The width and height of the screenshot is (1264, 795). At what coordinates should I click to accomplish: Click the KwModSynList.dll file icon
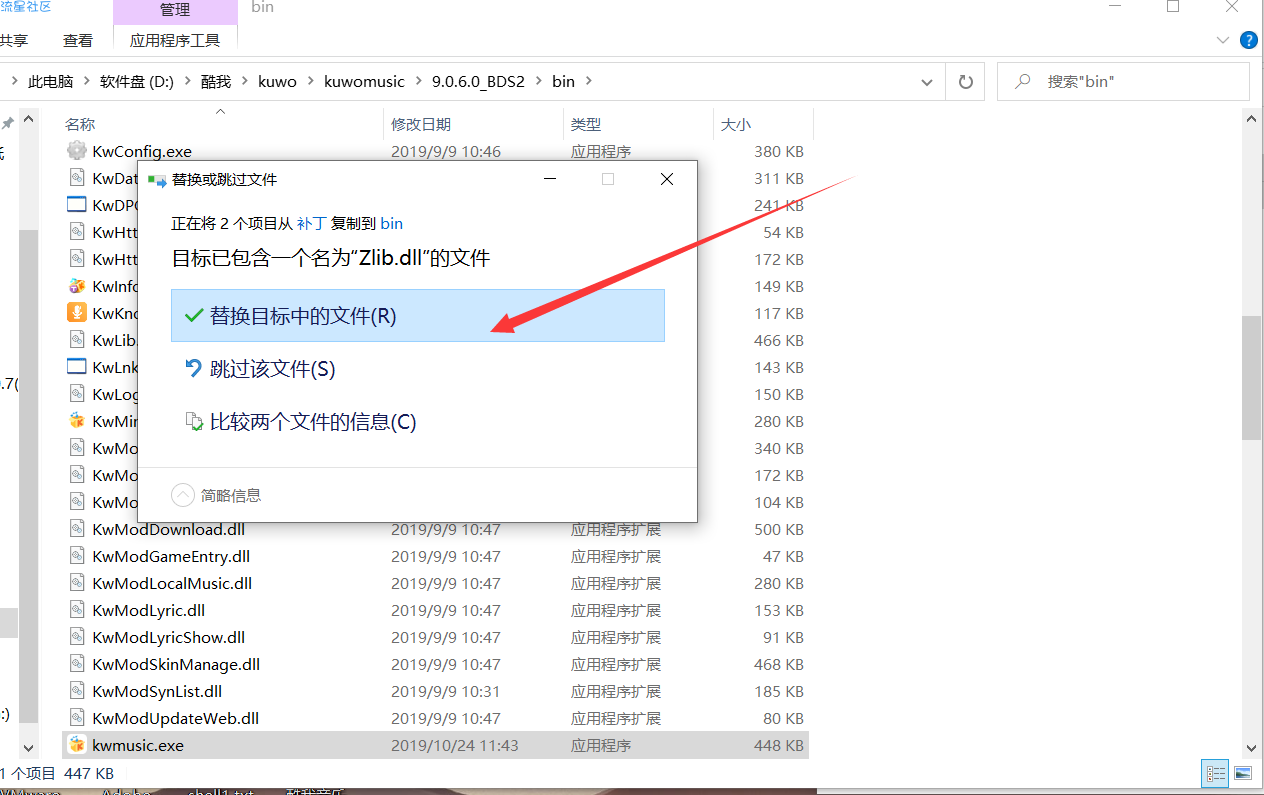tap(77, 691)
